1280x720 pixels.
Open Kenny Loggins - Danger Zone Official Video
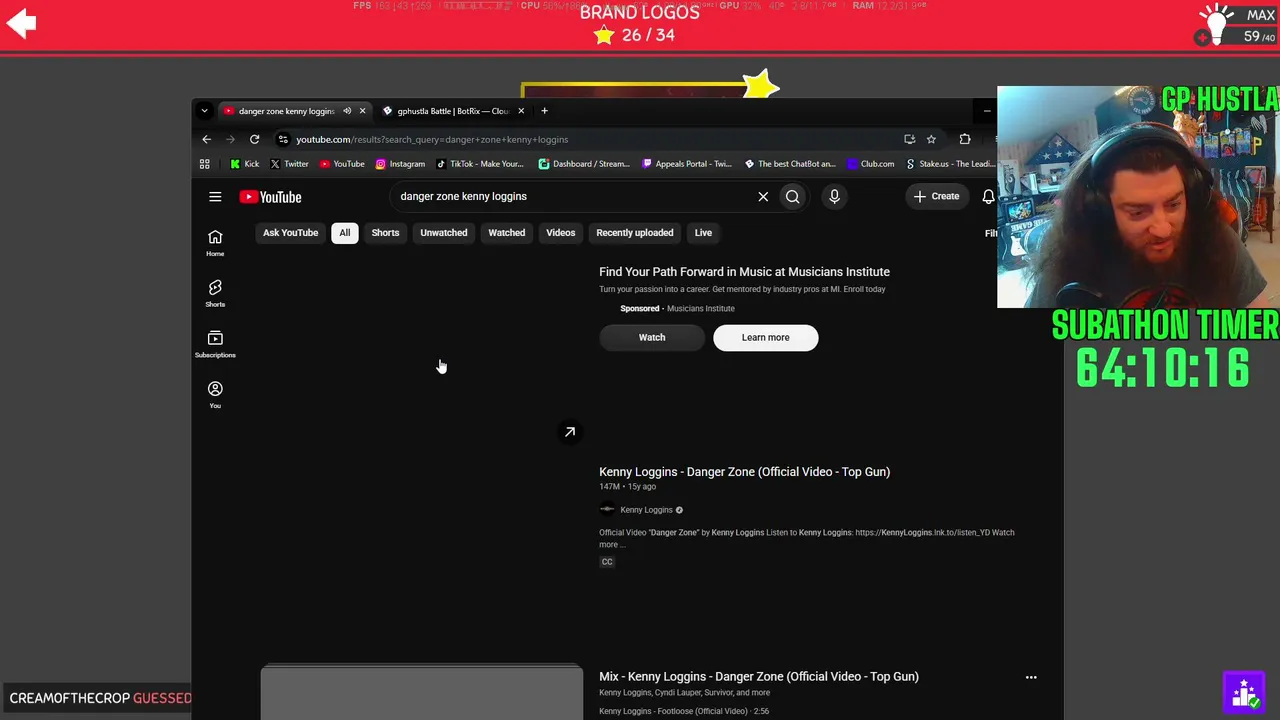(744, 472)
